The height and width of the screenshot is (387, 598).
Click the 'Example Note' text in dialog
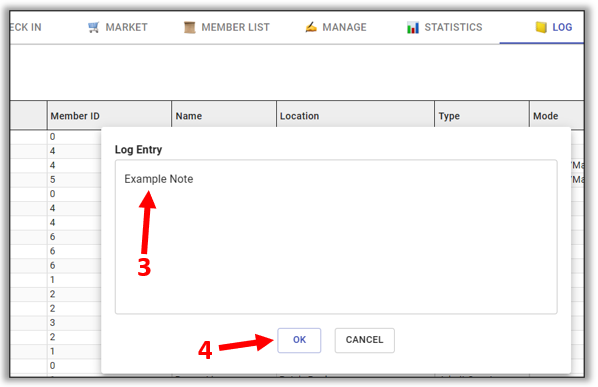pos(159,179)
